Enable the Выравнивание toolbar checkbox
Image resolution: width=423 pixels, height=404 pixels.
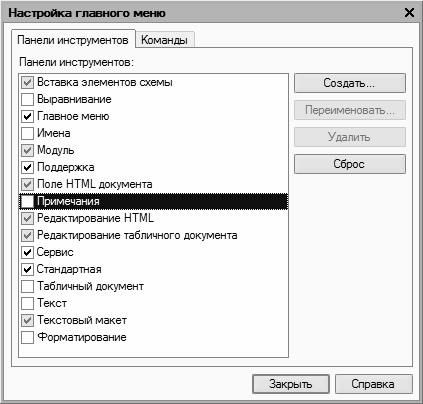pos(27,99)
